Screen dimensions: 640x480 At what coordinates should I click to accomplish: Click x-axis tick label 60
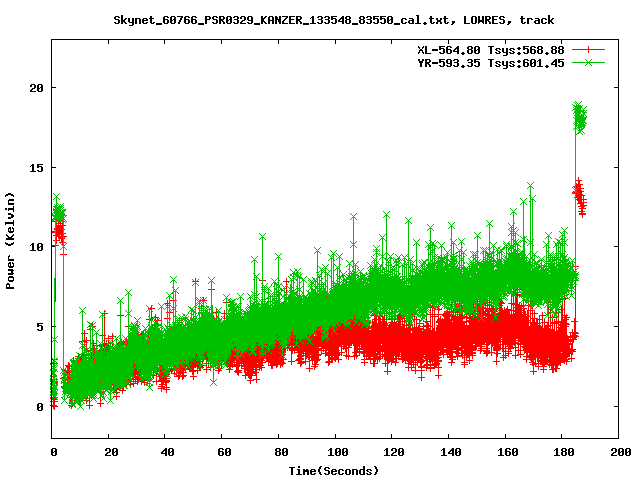coord(224,452)
